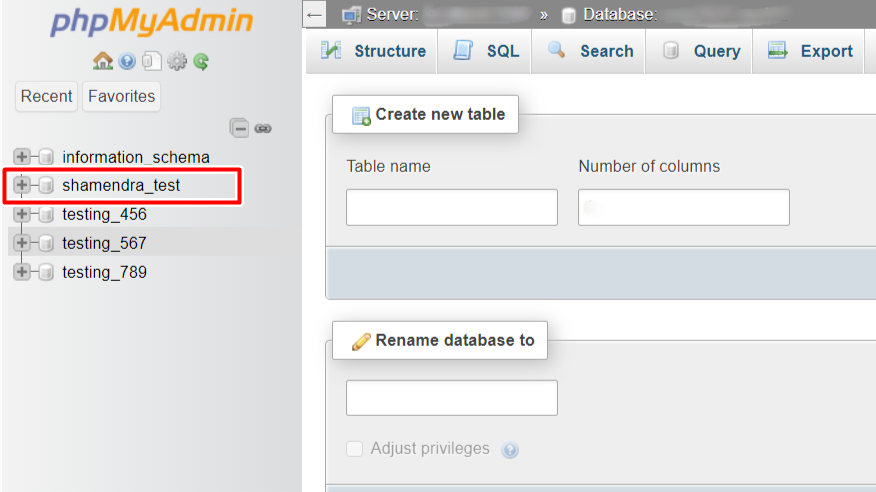Click the Rename database to heading

click(440, 340)
